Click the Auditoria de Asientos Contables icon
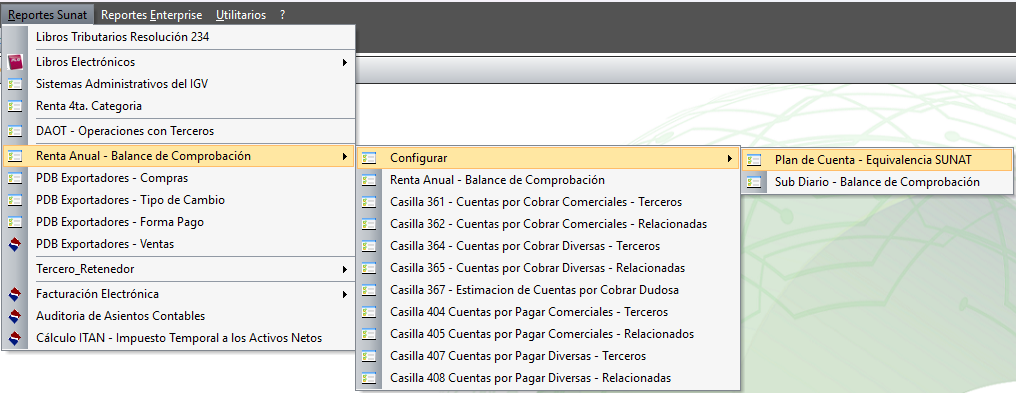The height and width of the screenshot is (393, 1016). 15,316
